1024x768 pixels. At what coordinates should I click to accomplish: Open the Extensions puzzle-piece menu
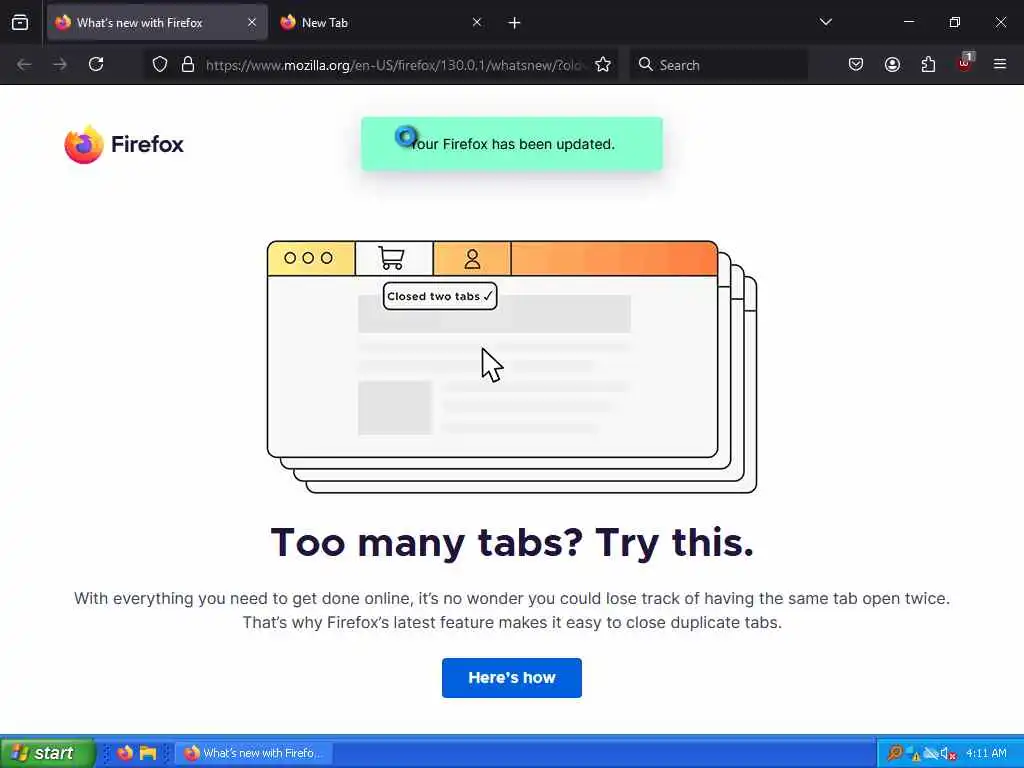click(x=928, y=64)
